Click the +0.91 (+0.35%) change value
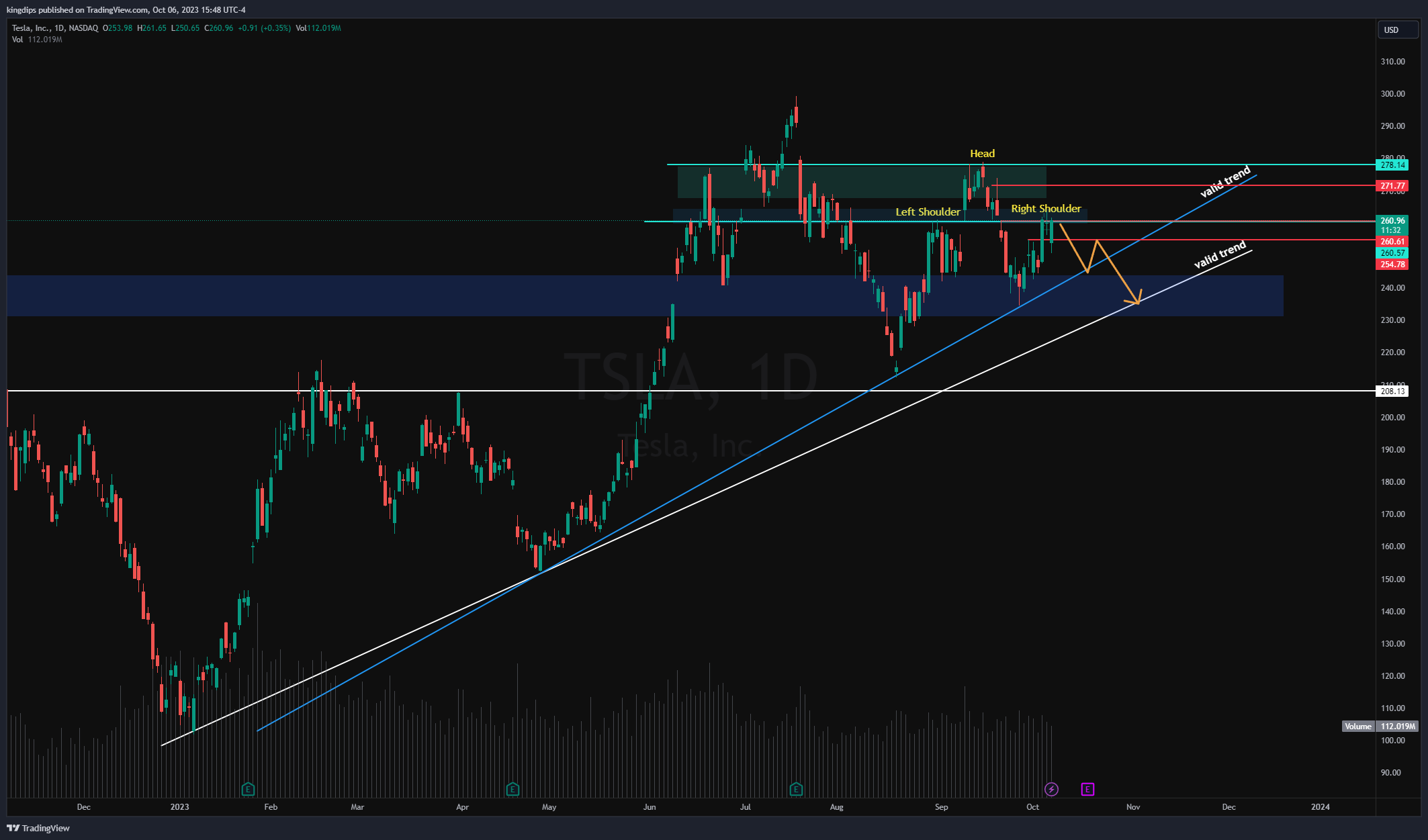 pyautogui.click(x=265, y=28)
